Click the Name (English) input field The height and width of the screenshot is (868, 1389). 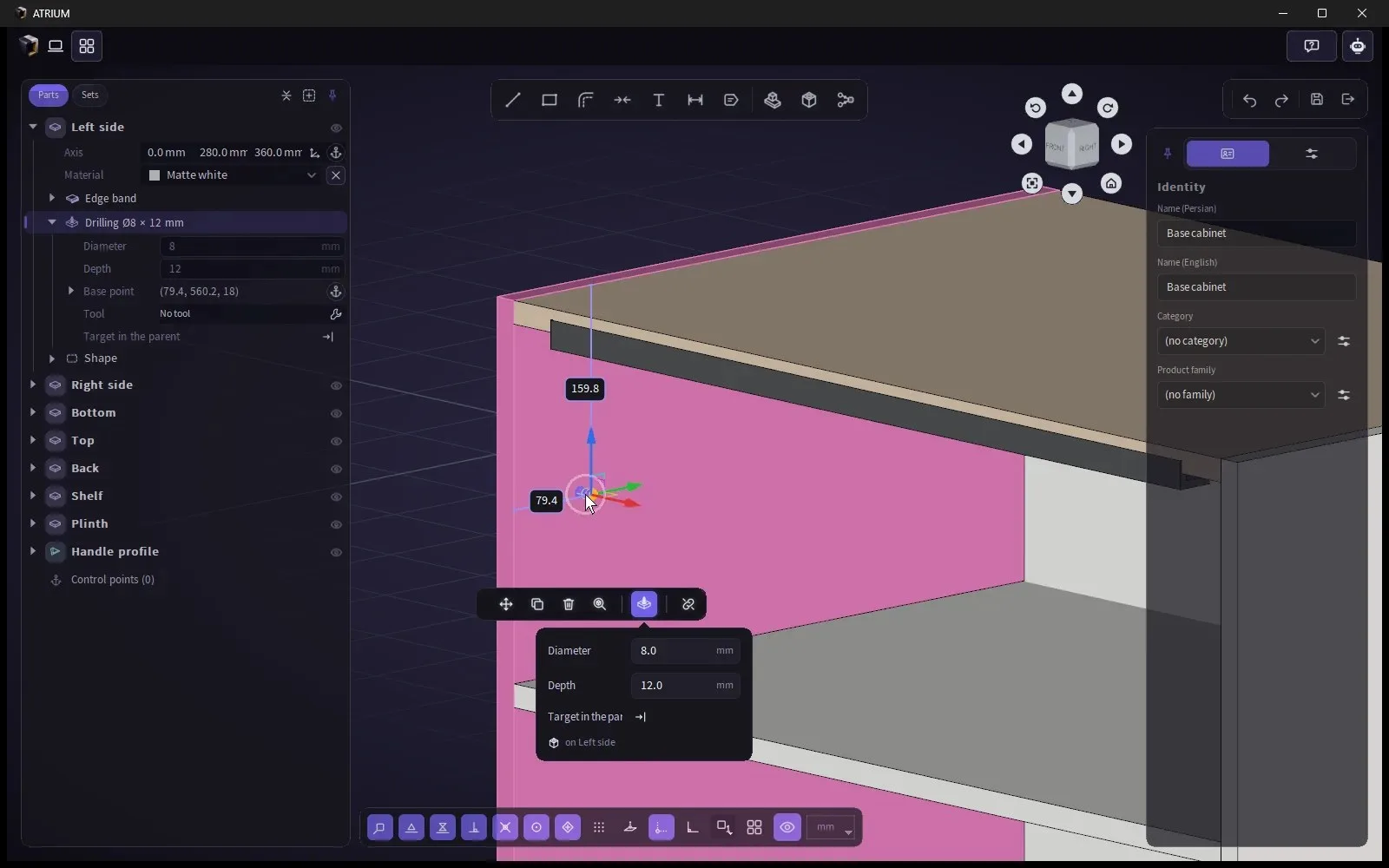pos(1256,287)
